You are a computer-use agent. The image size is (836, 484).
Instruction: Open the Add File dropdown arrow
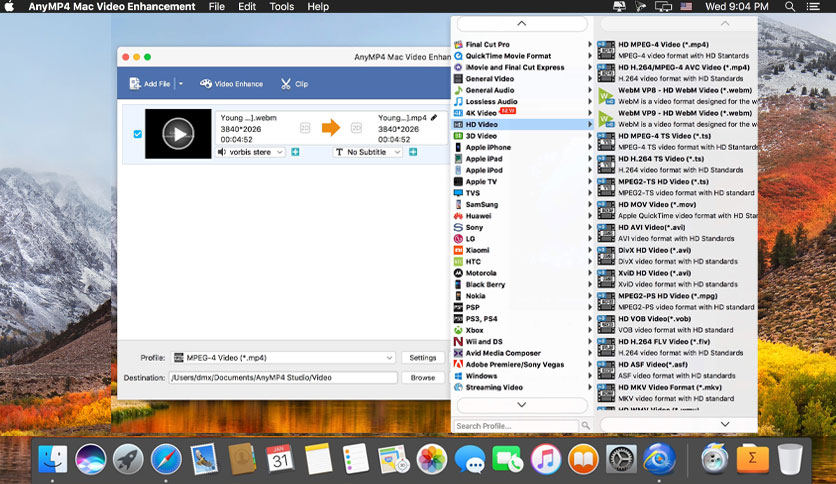click(x=181, y=84)
